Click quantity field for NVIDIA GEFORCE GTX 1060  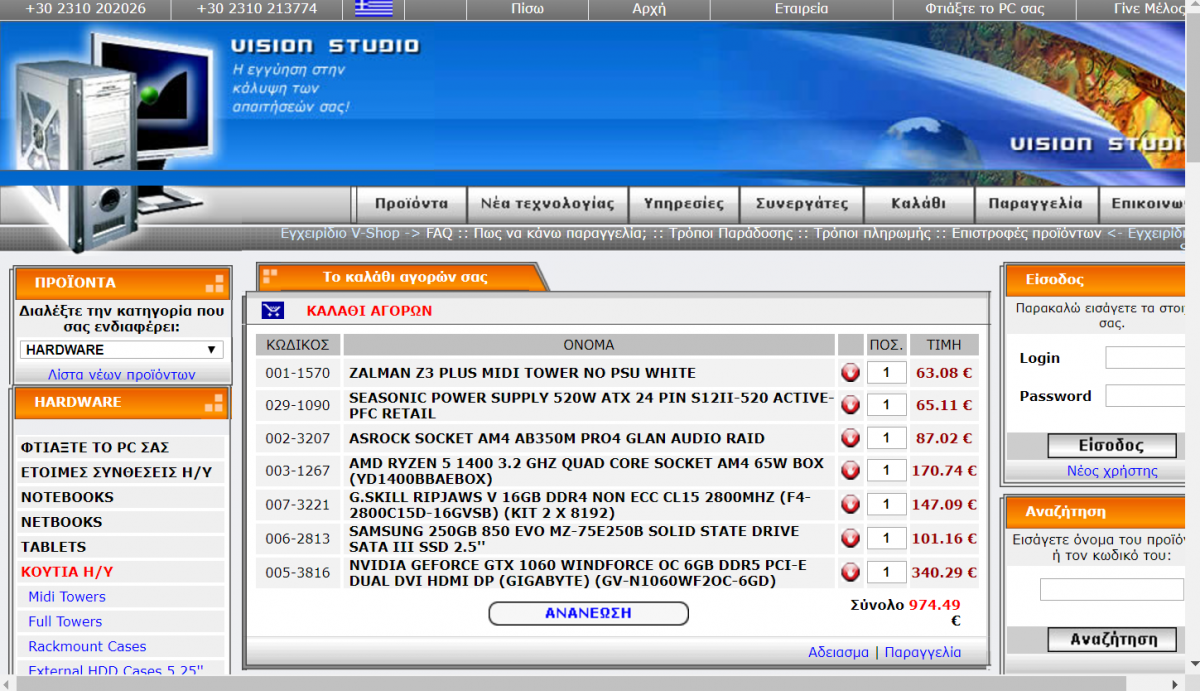[x=886, y=572]
